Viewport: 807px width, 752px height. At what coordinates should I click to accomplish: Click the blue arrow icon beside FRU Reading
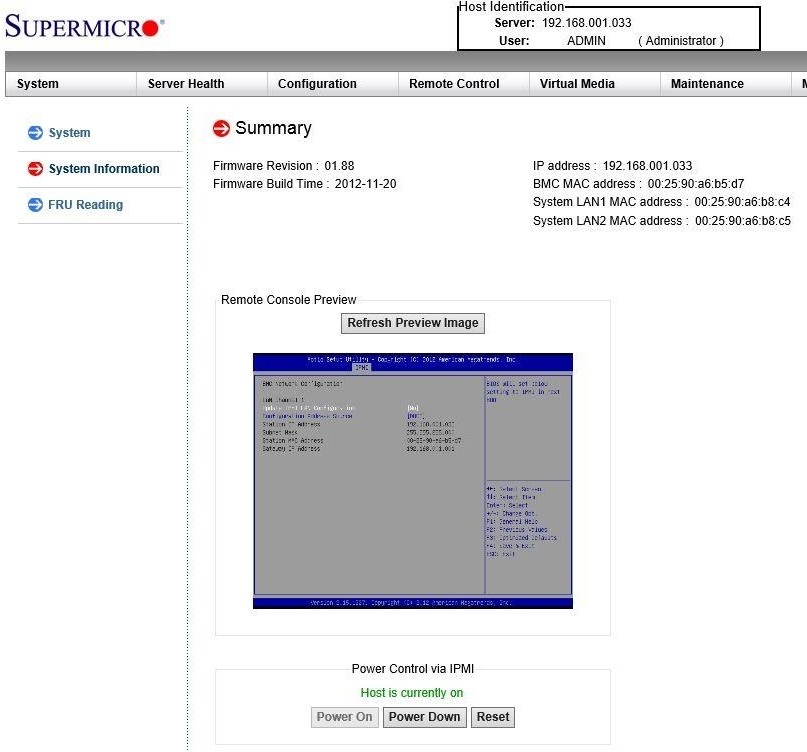36,204
